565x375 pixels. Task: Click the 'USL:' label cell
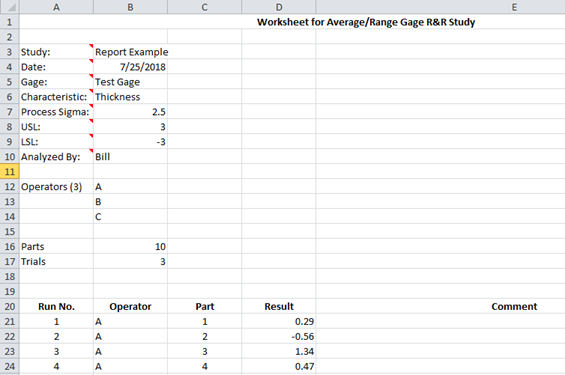pos(57,127)
